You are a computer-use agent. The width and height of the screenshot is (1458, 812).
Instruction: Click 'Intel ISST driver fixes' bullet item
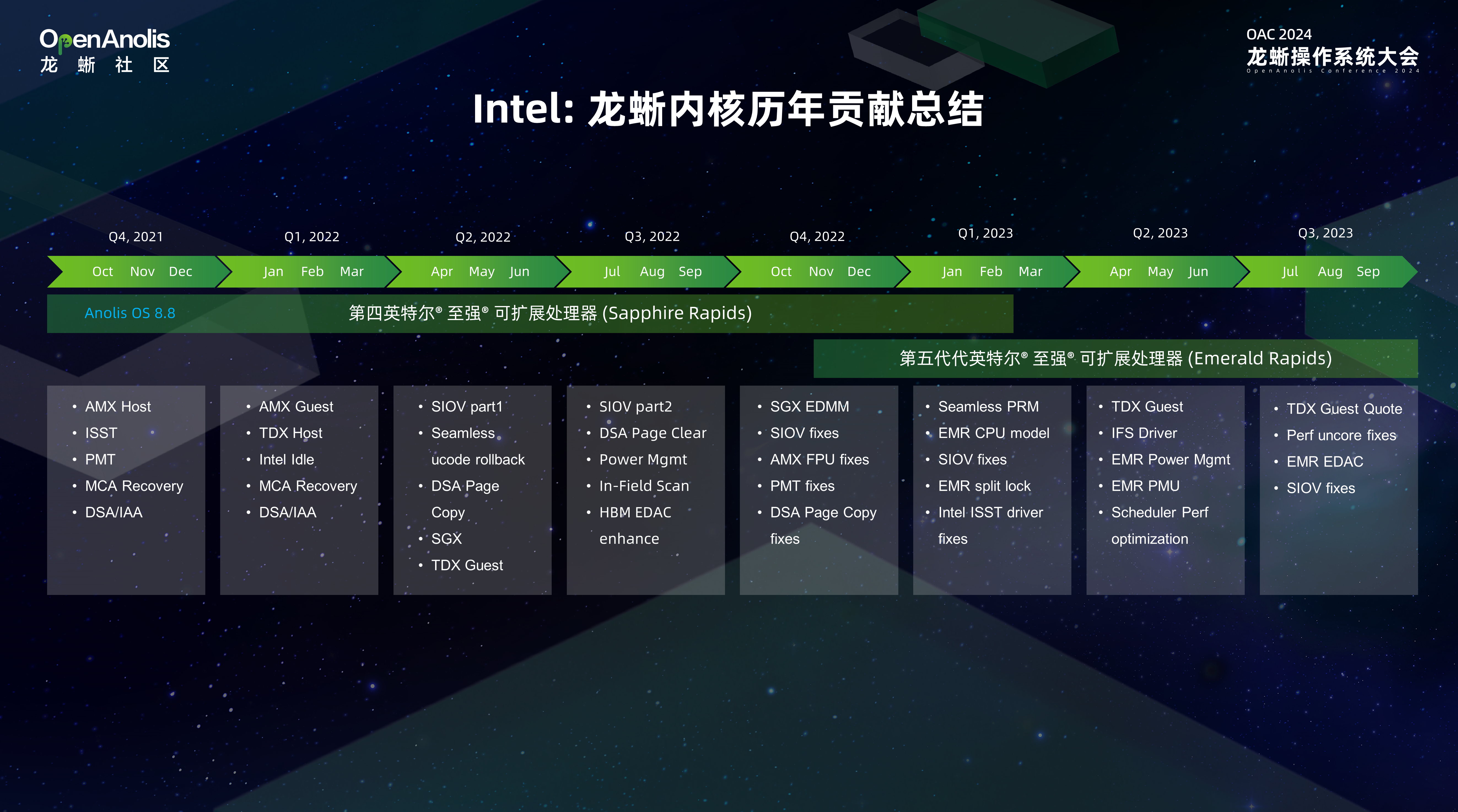990,526
